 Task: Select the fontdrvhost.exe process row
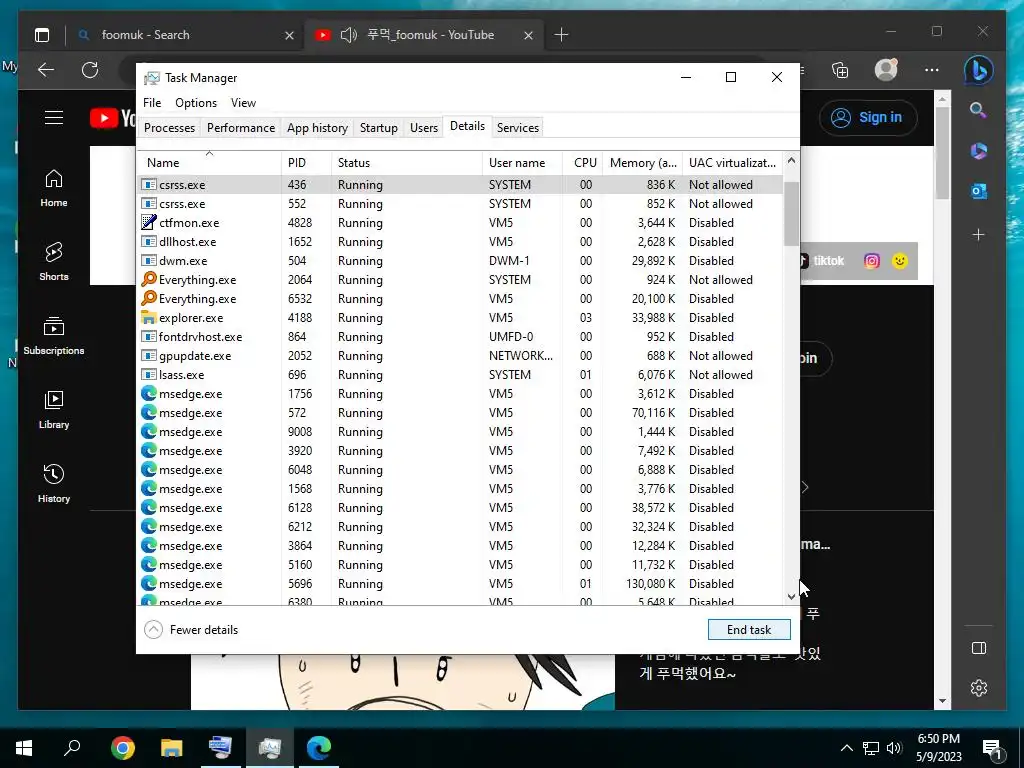click(x=460, y=337)
